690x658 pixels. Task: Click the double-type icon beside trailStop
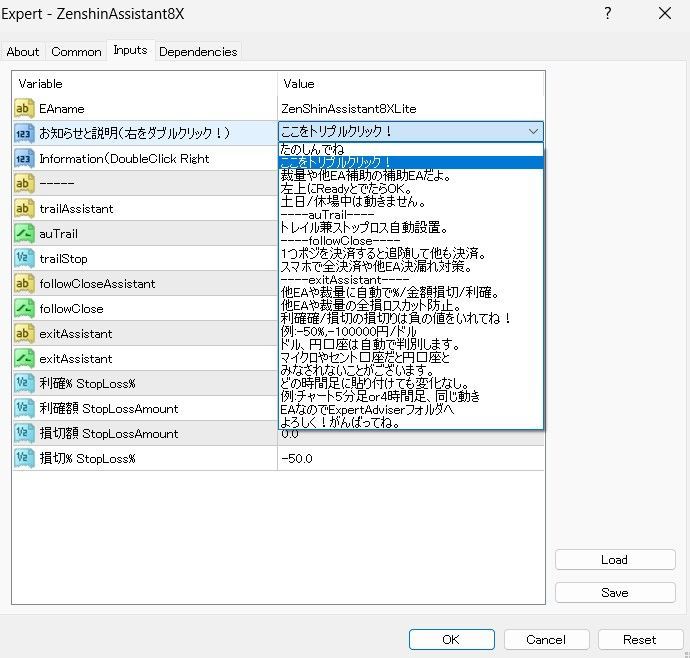point(24,258)
